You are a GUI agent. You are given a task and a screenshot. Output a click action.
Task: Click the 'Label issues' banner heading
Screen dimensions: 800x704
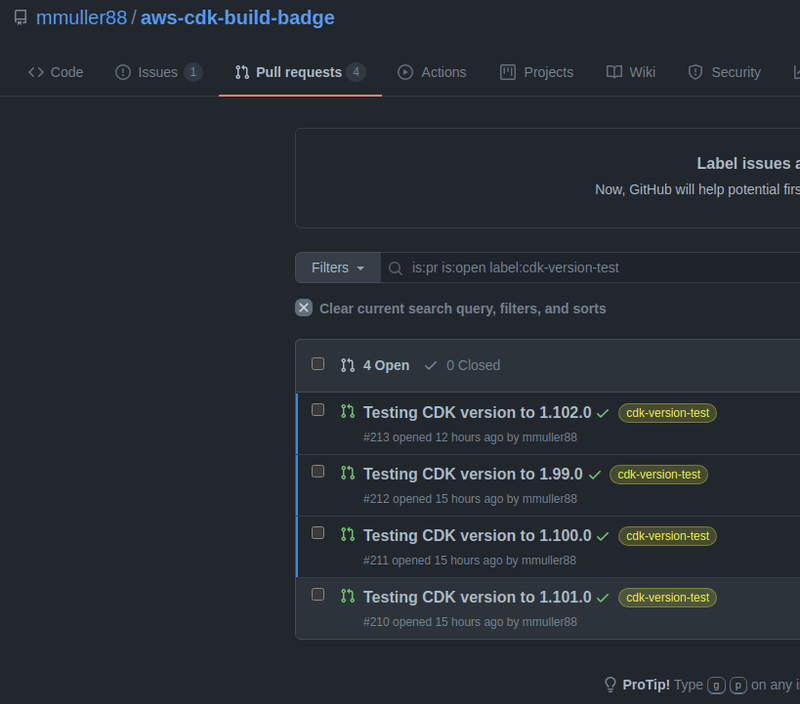(x=748, y=163)
